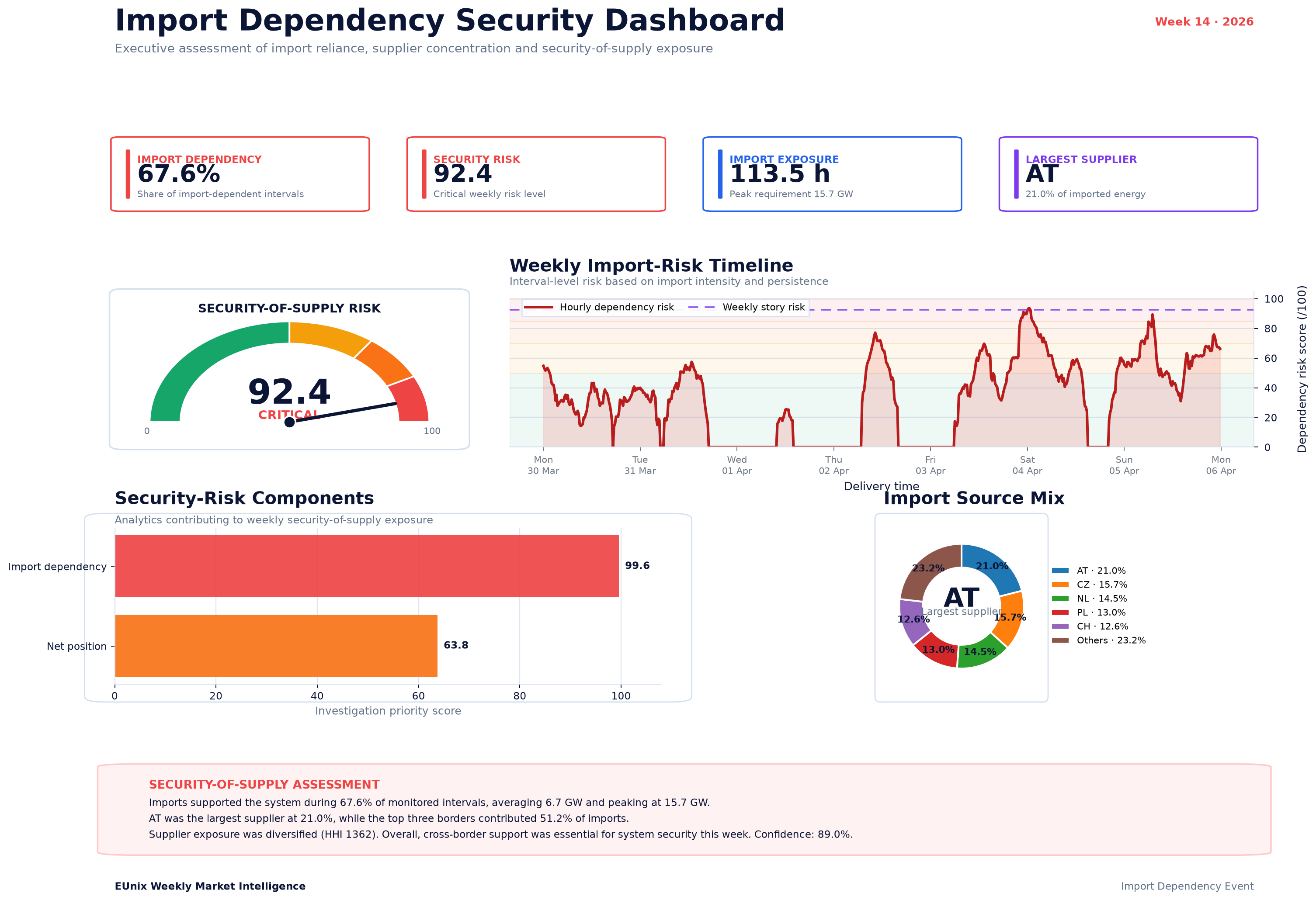Select the PL red legend swatch
The height and width of the screenshot is (900, 1316).
pos(1060,613)
